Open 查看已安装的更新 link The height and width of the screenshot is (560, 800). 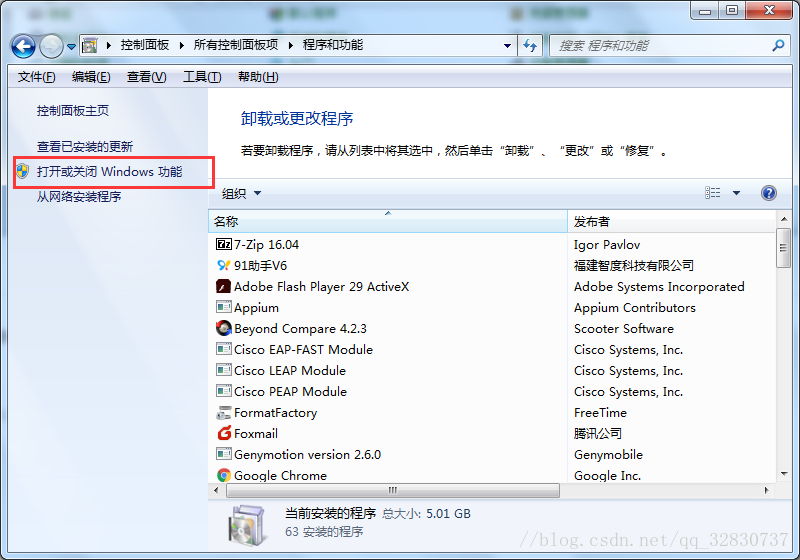pos(85,147)
